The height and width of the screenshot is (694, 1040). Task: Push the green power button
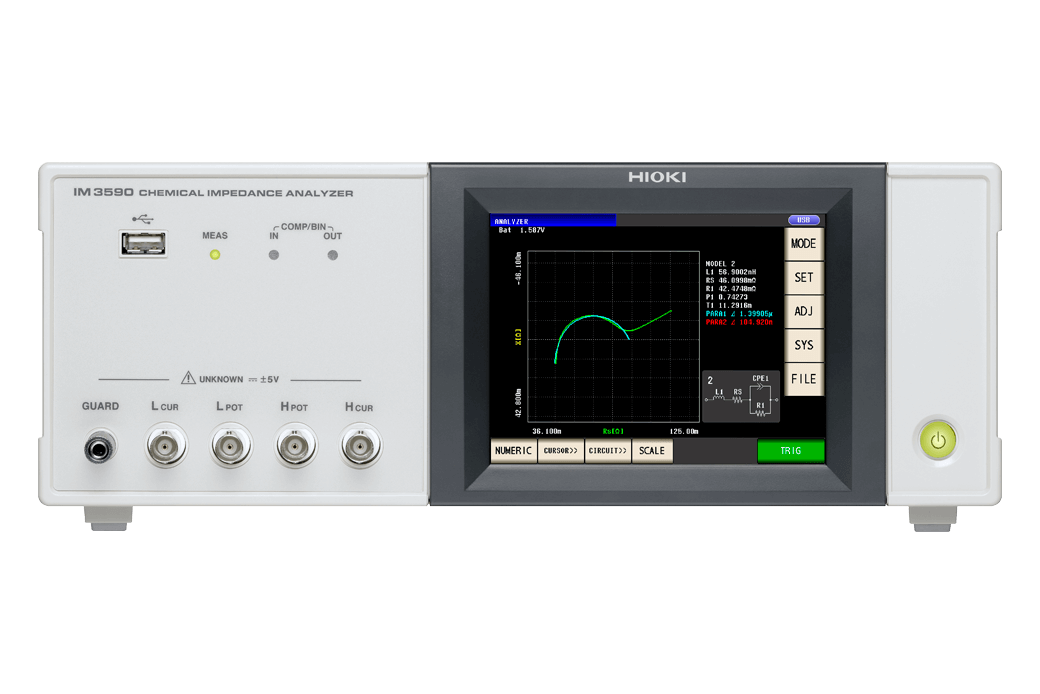[x=938, y=441]
